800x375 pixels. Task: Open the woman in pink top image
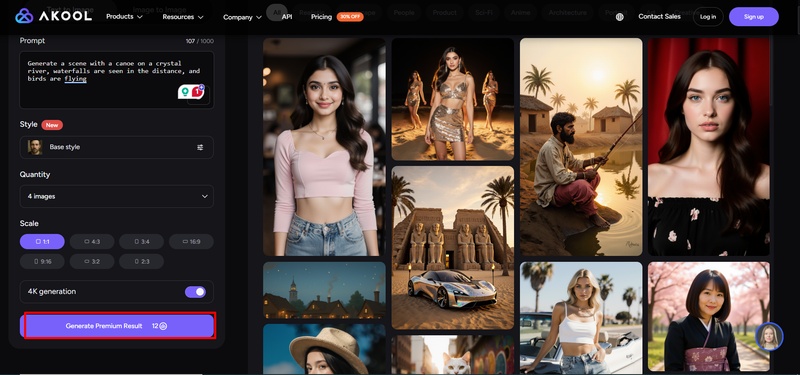click(x=324, y=147)
